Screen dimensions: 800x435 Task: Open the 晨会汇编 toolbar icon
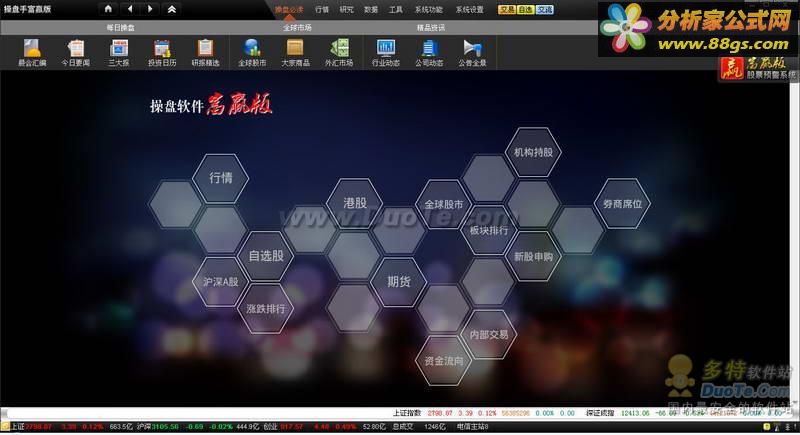coord(32,53)
